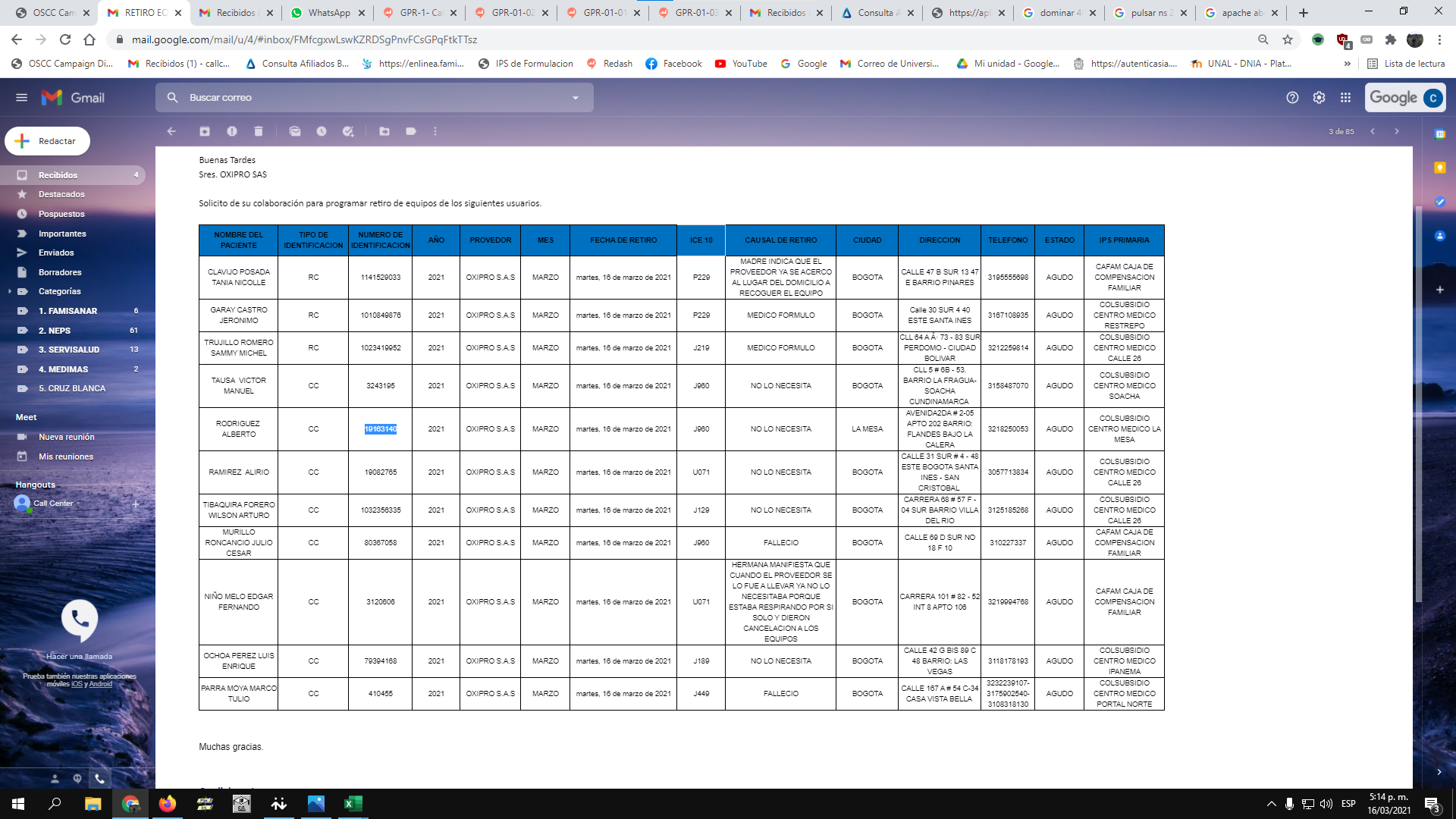Open the Chrome Extensions puzzle icon
The image size is (1456, 819).
point(1390,39)
